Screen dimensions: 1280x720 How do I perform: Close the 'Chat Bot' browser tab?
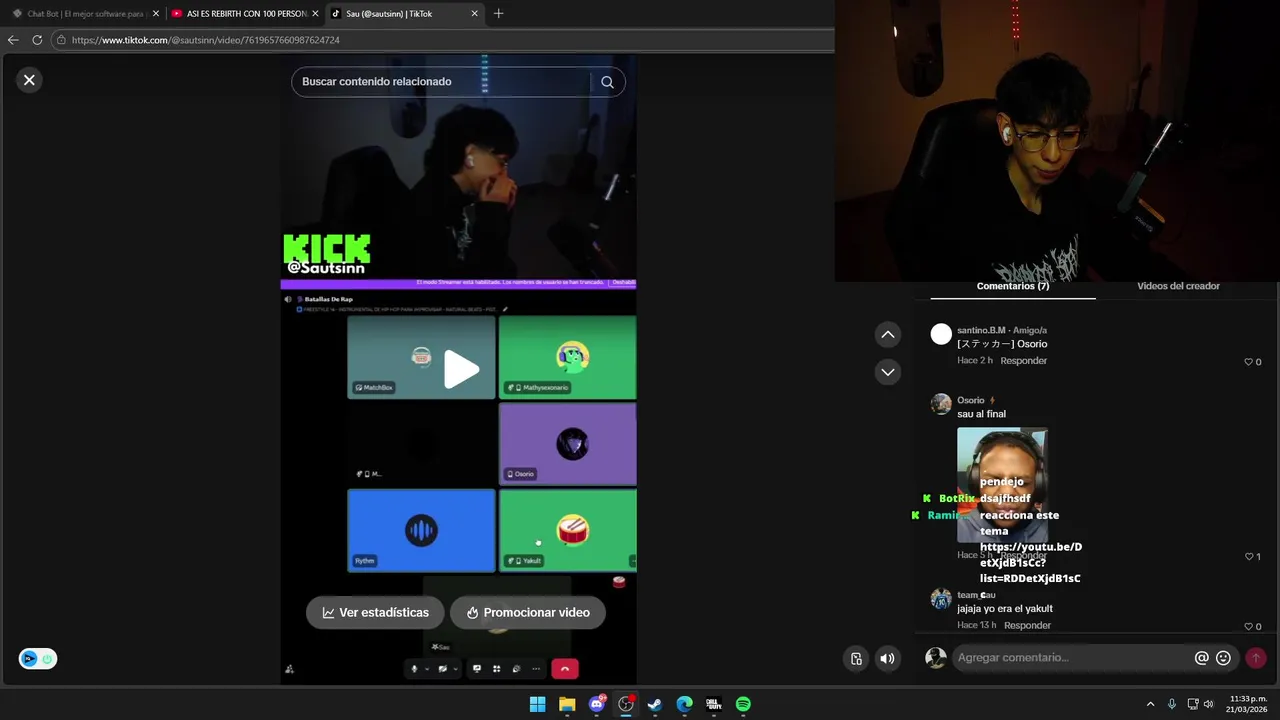tap(156, 14)
